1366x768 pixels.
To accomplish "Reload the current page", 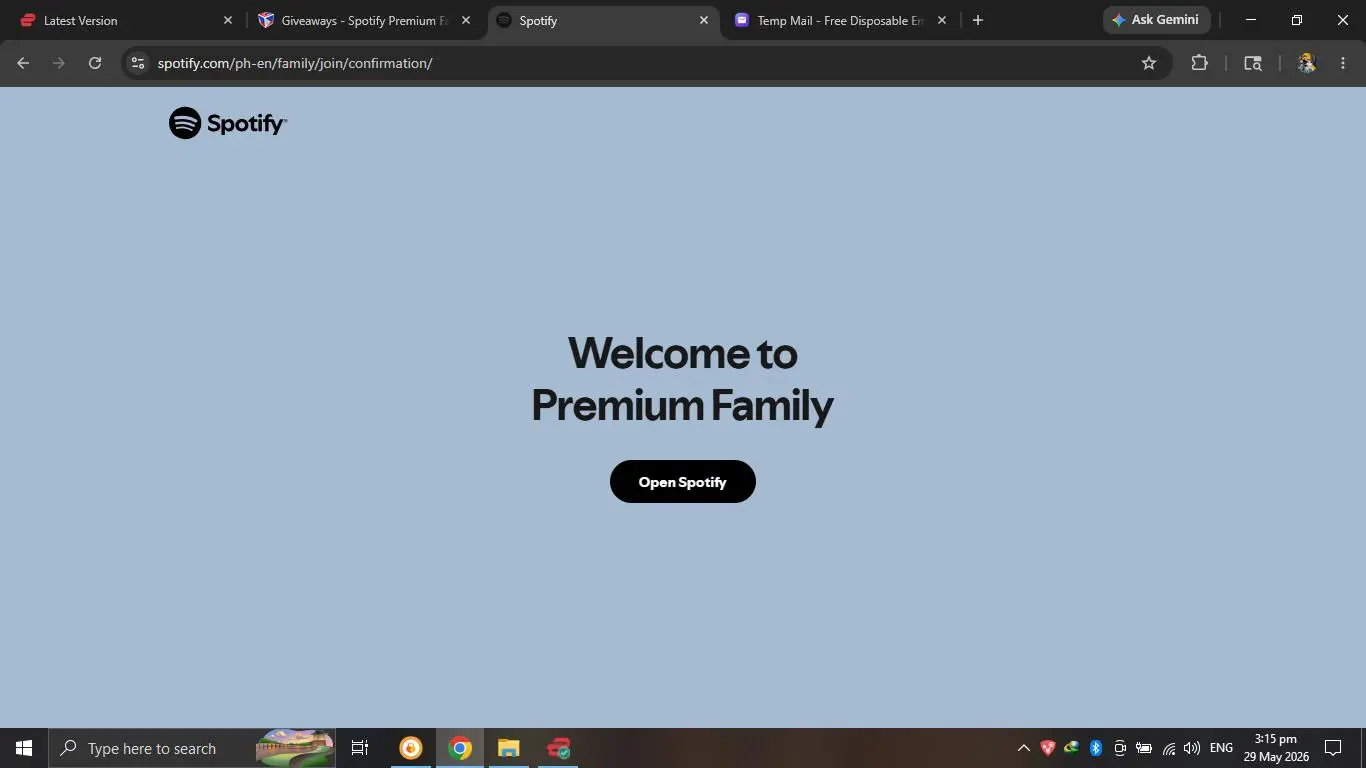I will point(95,63).
